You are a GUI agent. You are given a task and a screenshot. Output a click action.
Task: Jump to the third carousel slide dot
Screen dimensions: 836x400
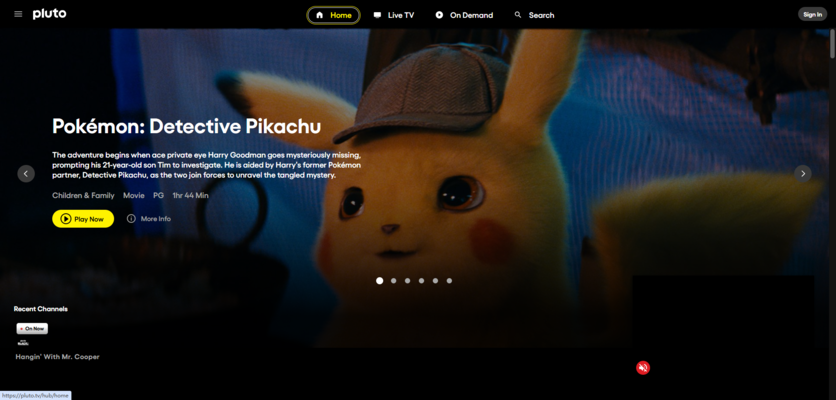tap(407, 281)
